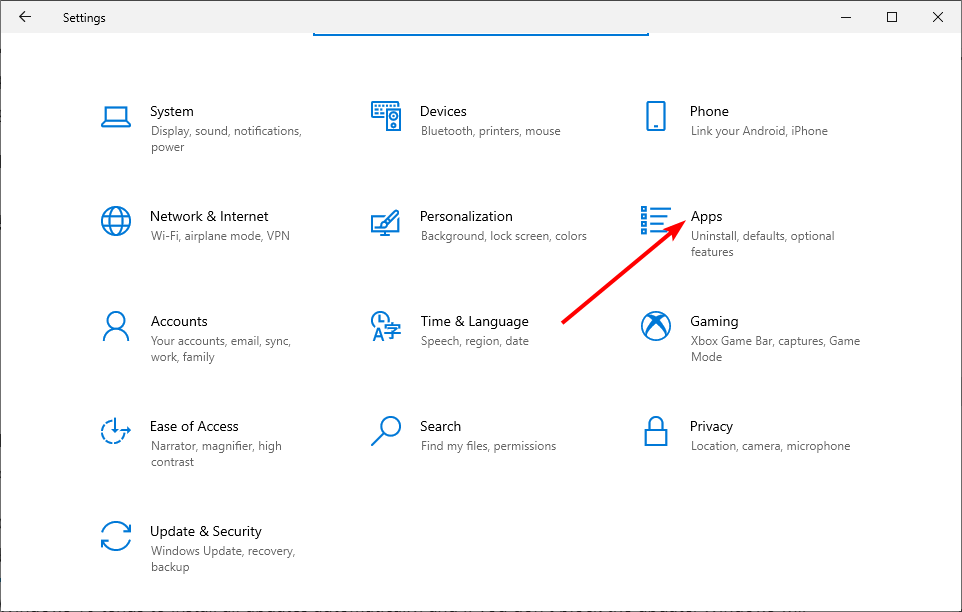
Task: Click the Phone icon
Action: [656, 116]
